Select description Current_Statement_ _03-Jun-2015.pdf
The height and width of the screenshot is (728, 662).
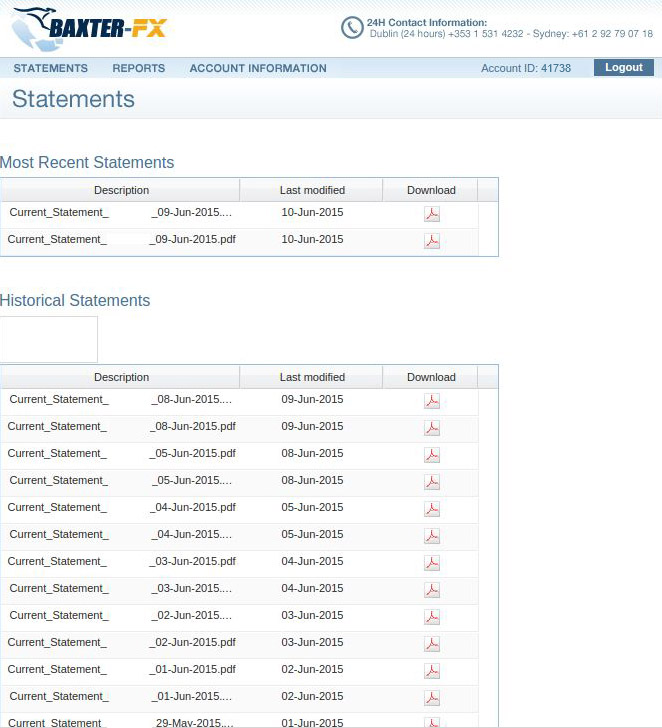pos(122,561)
